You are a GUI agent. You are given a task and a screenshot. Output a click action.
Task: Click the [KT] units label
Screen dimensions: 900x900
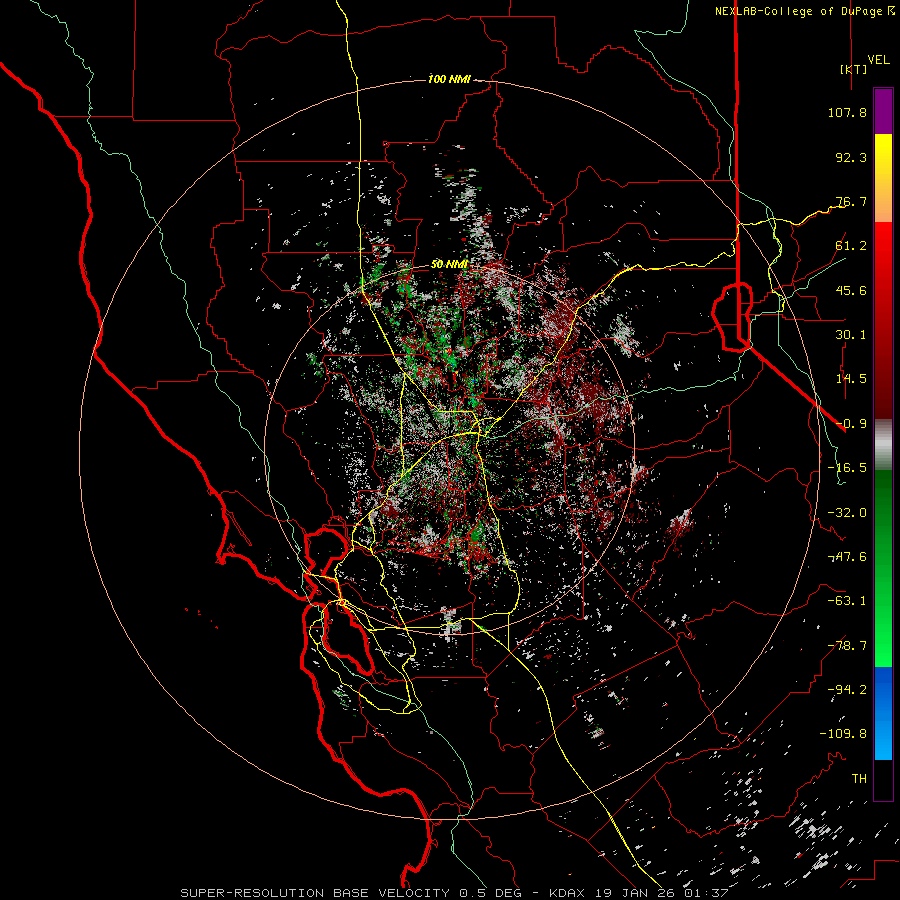(854, 69)
